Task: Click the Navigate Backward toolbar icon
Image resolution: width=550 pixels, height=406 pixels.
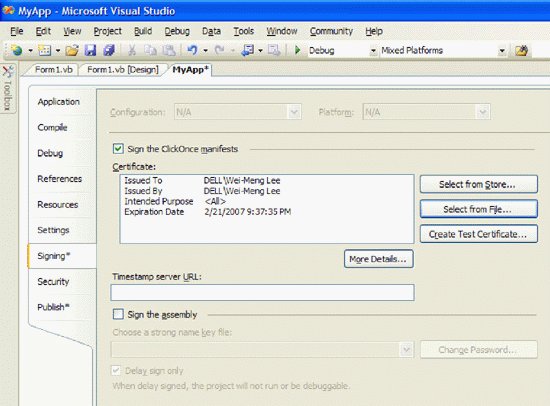Action: [247, 51]
